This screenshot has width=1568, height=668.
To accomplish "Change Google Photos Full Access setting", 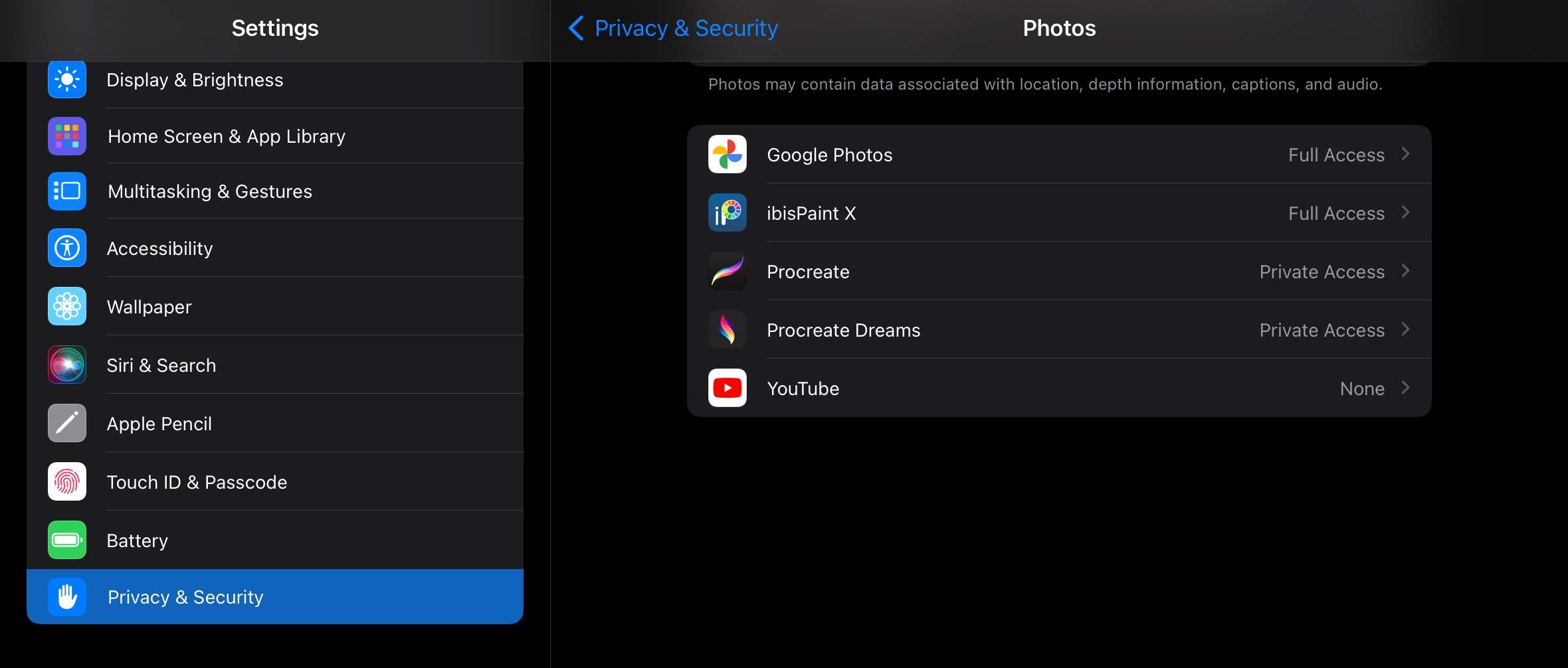I will click(1336, 155).
